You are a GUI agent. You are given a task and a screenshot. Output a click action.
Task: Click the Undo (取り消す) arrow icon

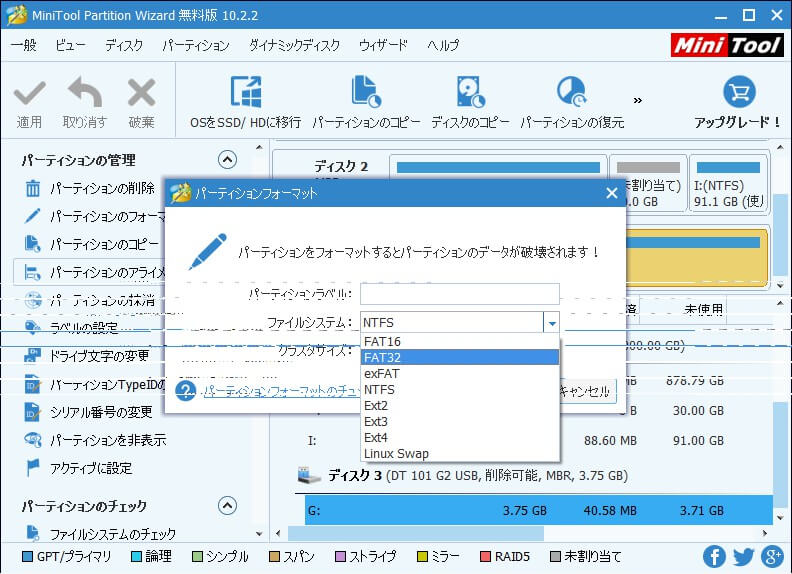85,92
